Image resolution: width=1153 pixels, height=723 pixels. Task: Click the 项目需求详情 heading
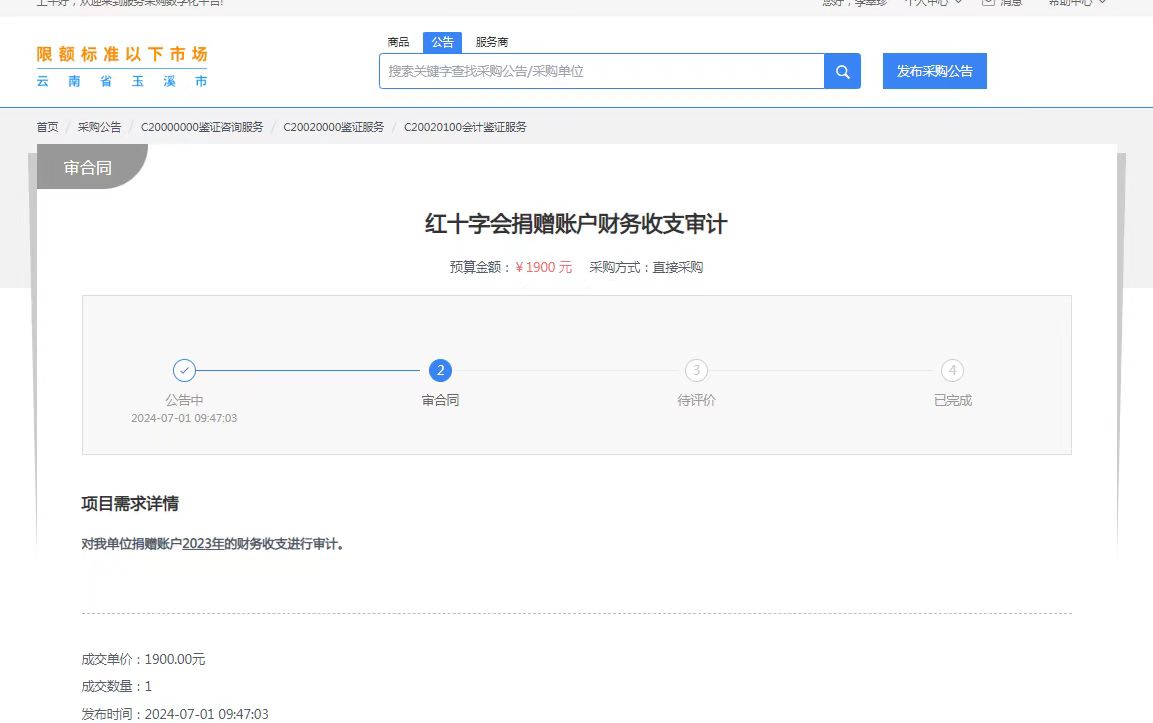tap(130, 504)
